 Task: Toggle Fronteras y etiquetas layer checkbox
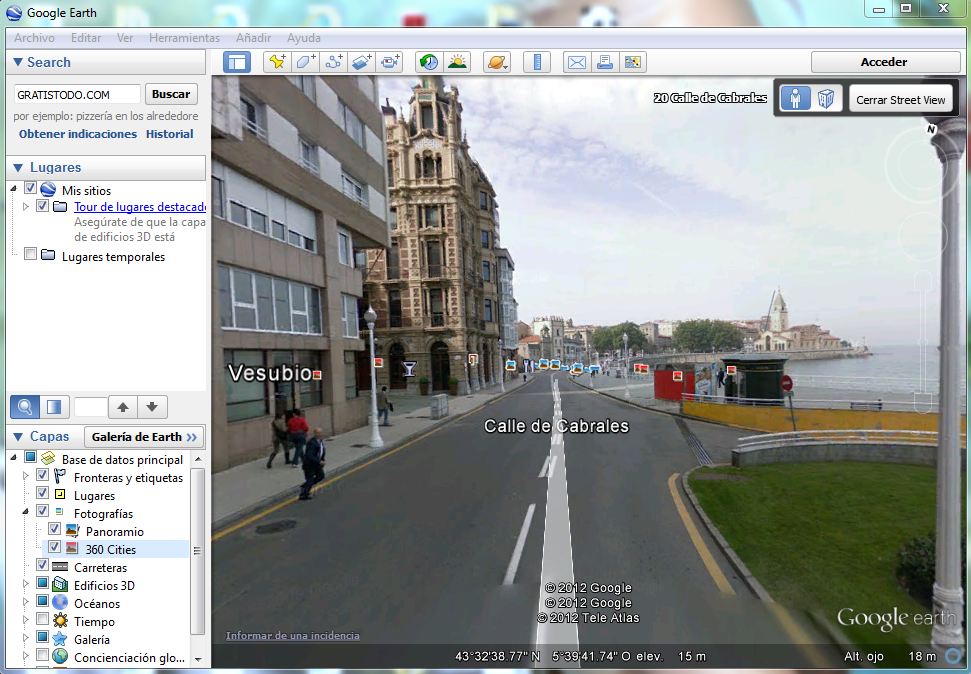[x=42, y=475]
